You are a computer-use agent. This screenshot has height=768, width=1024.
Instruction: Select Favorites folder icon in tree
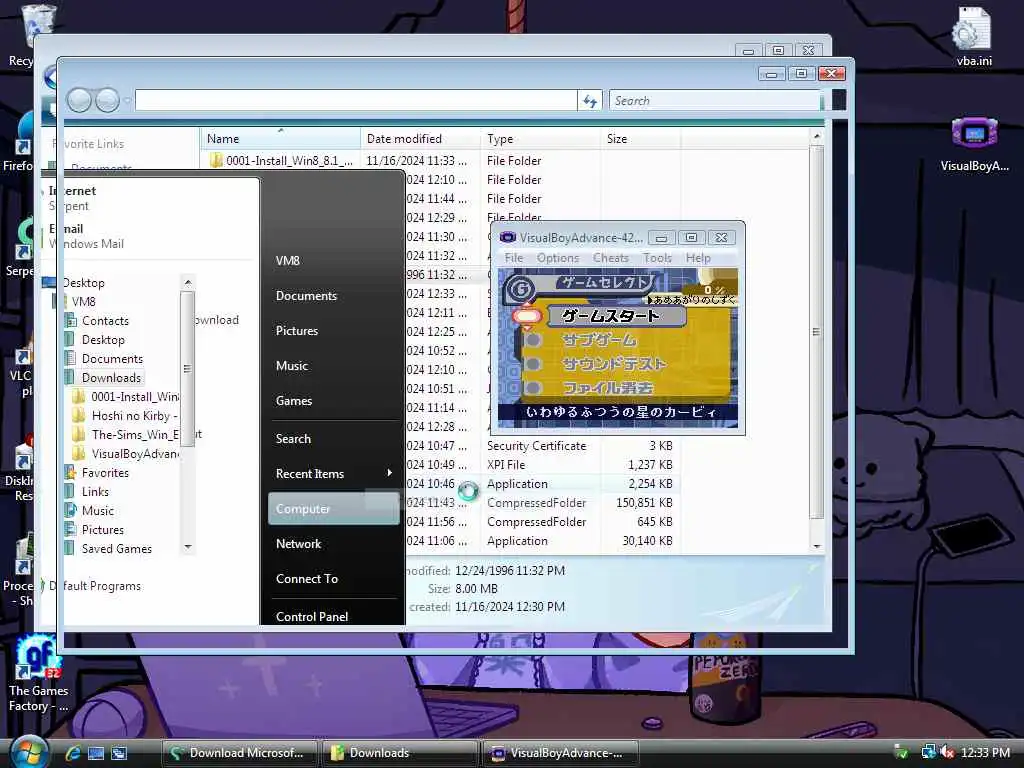click(71, 473)
